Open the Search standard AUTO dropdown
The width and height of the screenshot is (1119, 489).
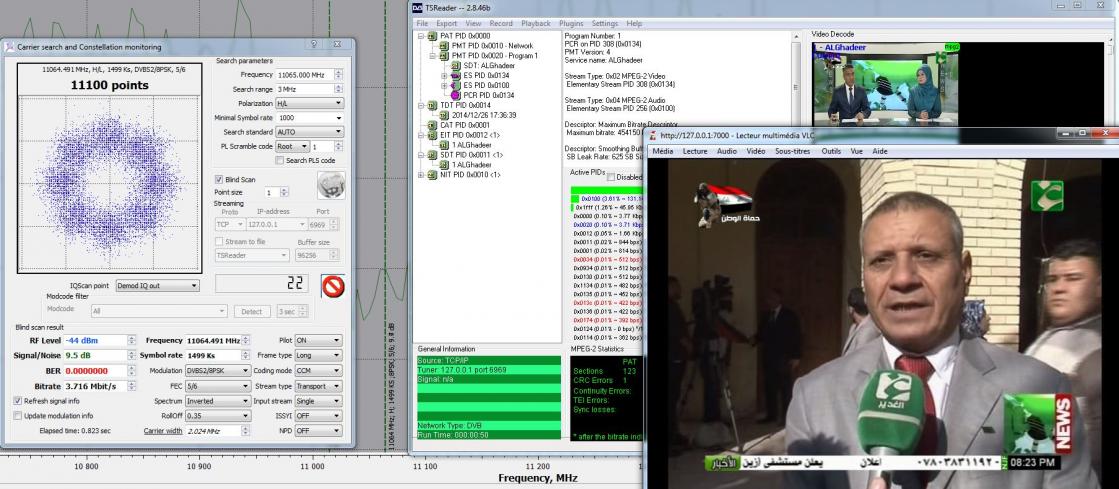(310, 132)
